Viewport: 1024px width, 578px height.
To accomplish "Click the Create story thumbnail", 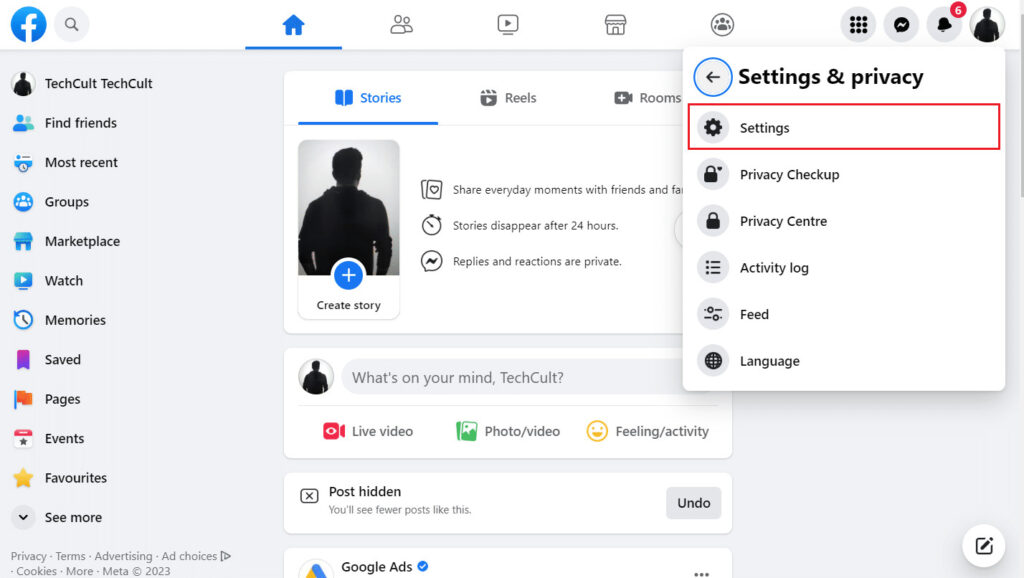I will [348, 229].
